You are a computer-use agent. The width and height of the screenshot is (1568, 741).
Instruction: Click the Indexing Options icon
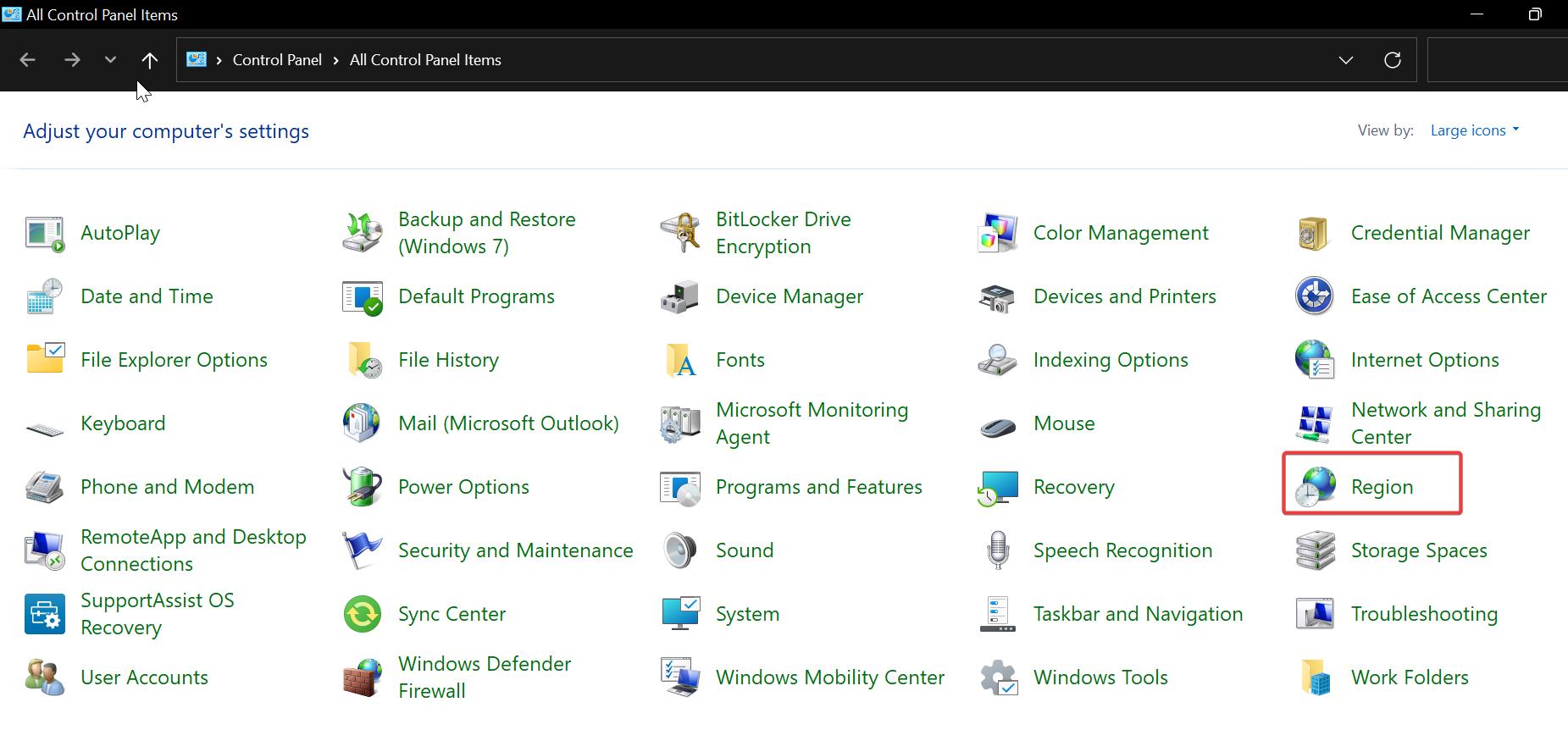[998, 360]
